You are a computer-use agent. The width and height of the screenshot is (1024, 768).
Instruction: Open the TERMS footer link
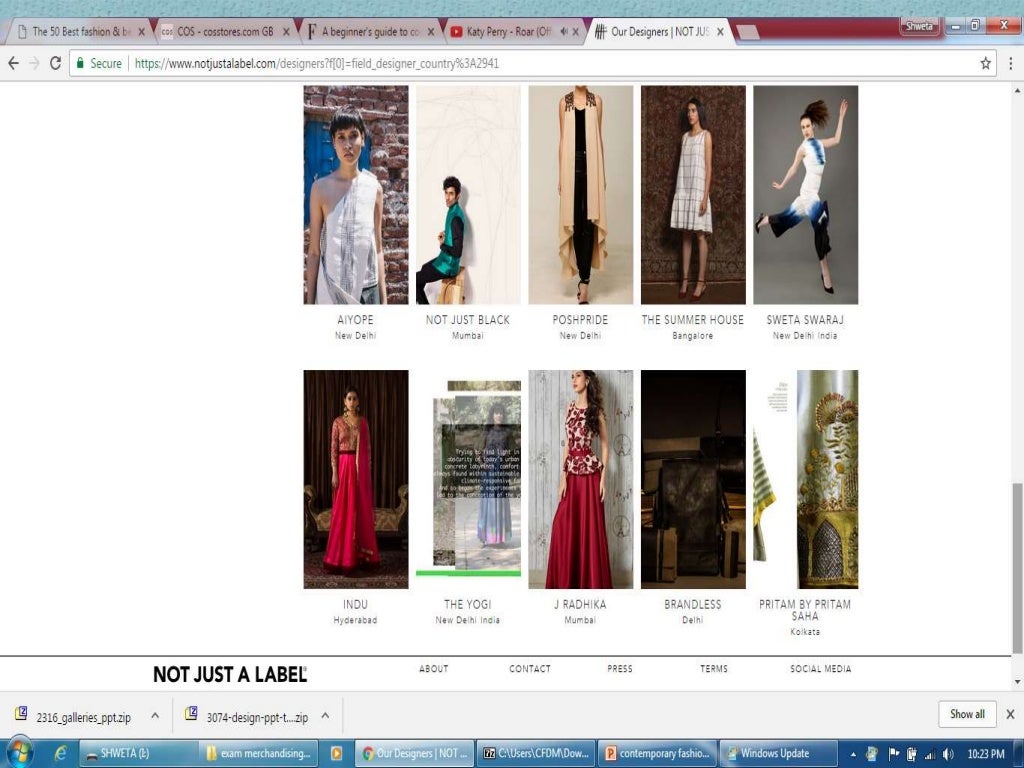click(x=714, y=669)
